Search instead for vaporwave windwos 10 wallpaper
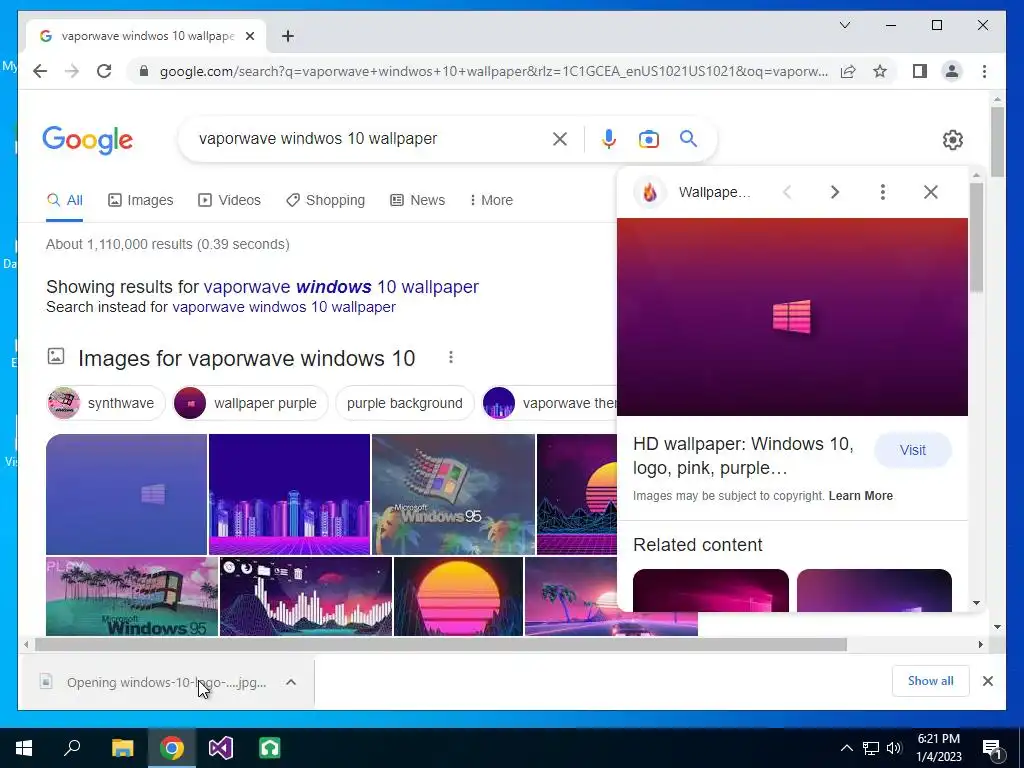 pos(283,307)
